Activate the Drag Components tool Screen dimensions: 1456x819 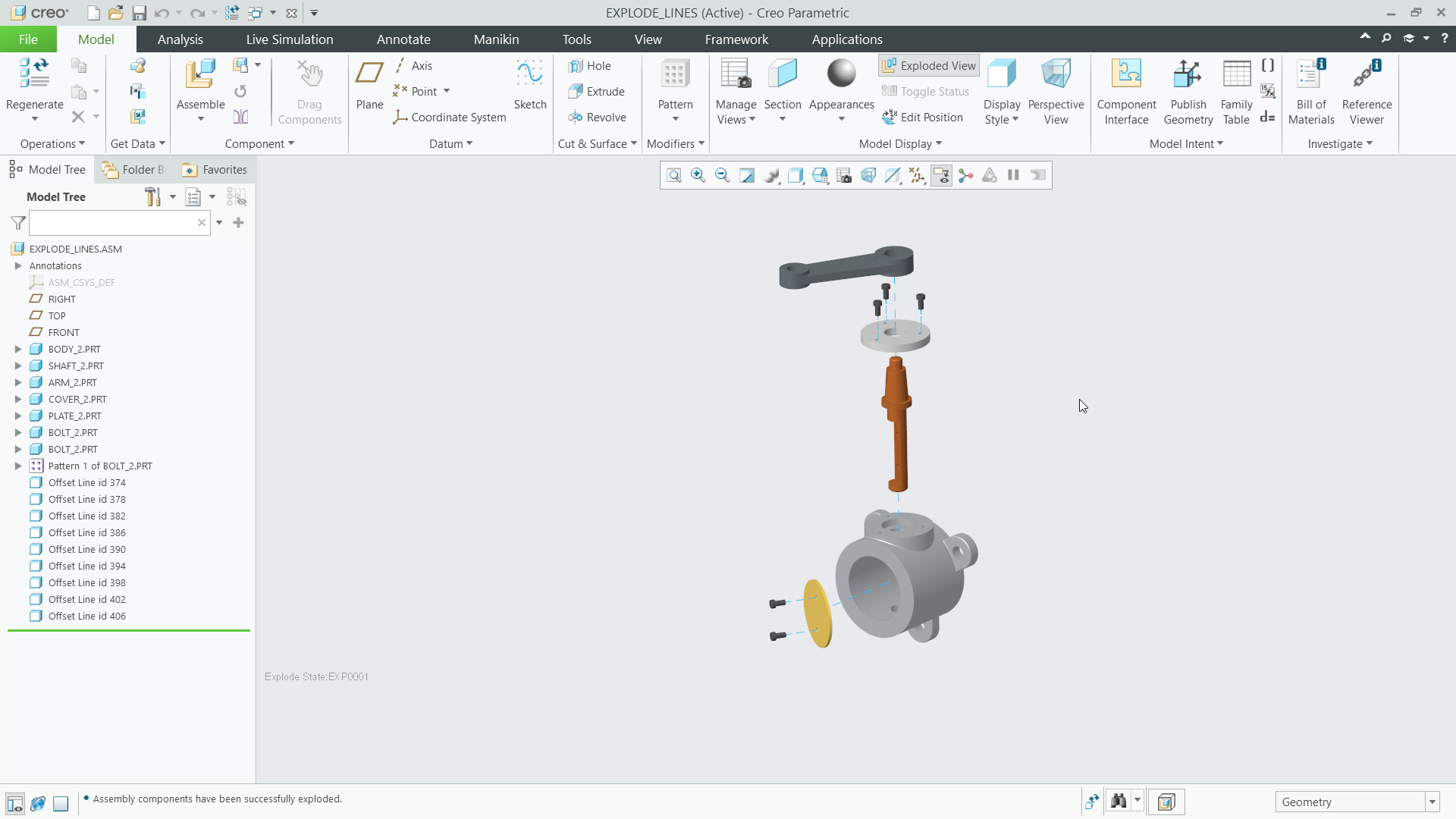coord(309,83)
